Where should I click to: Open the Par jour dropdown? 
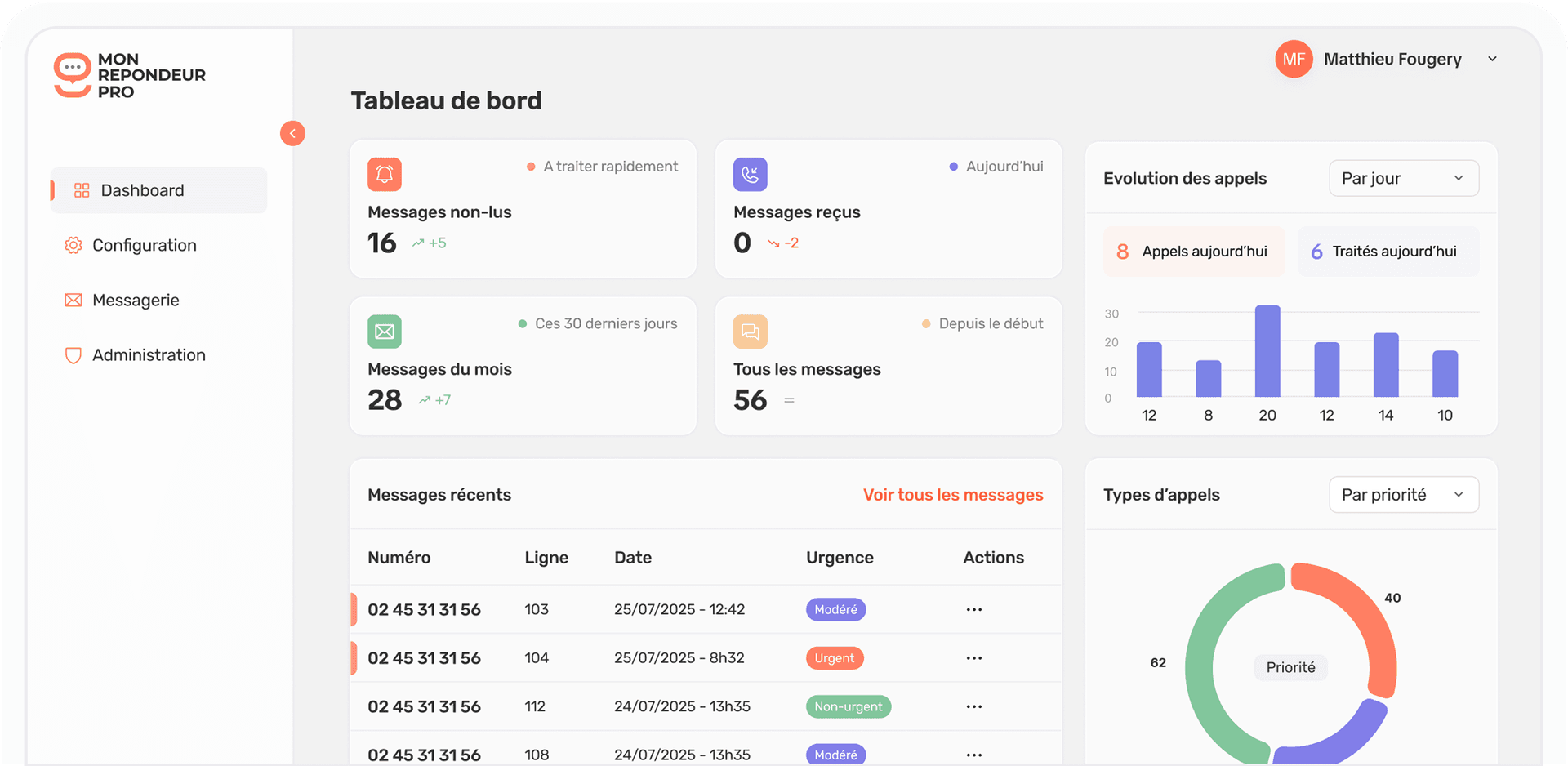[1403, 178]
